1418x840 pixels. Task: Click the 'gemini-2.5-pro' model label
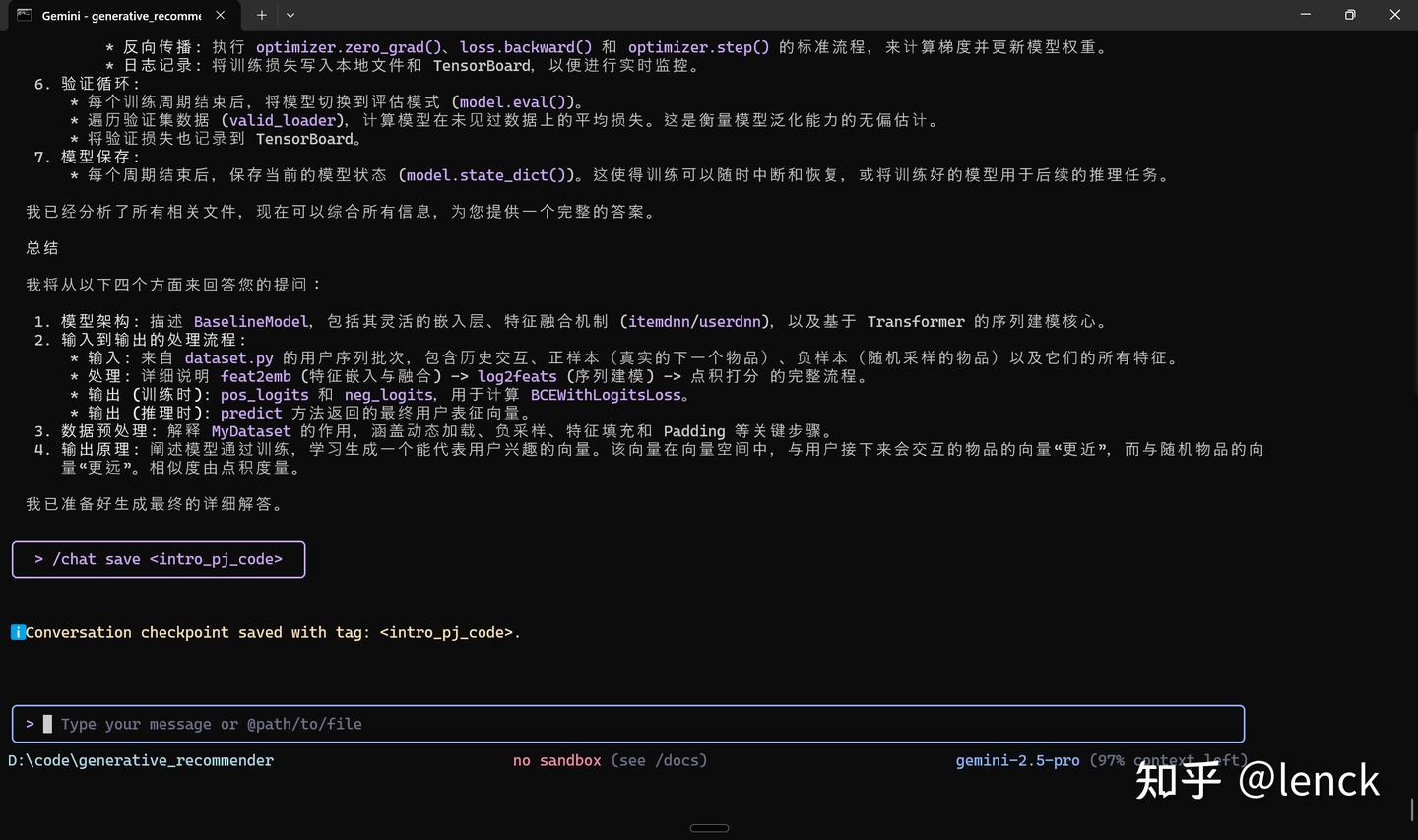click(1017, 760)
